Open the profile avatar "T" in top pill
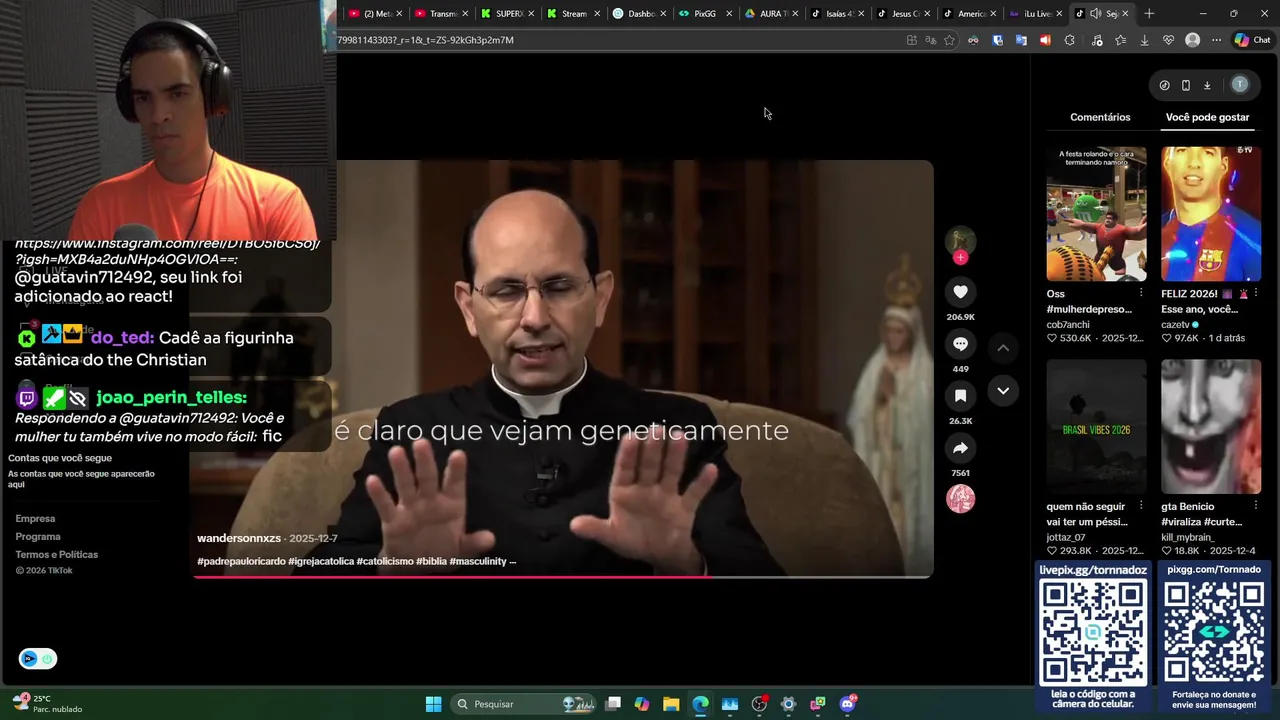 click(1240, 85)
